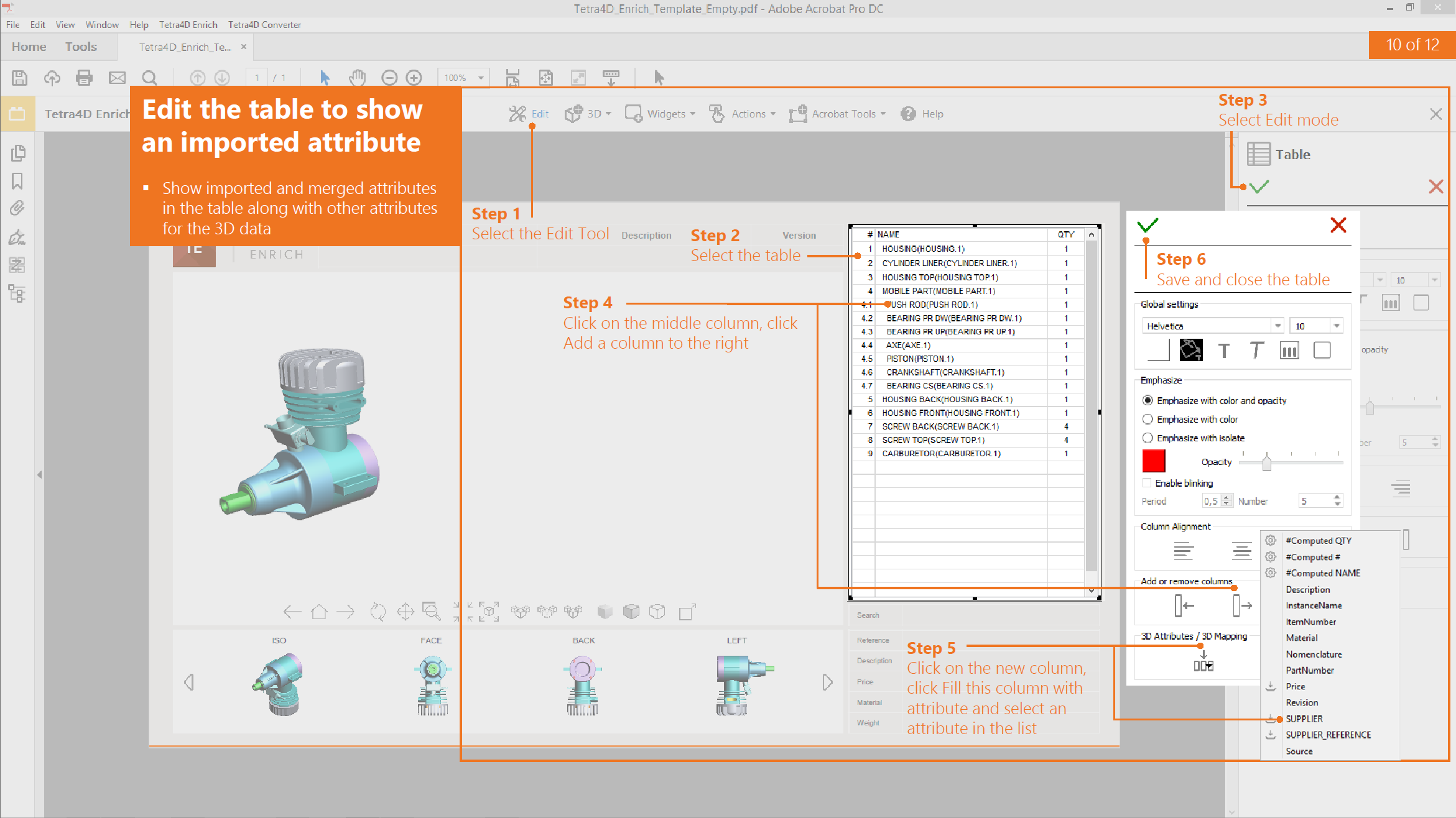This screenshot has height=818, width=1456.
Task: Open the Tetra4D Enrich menu
Action: click(x=188, y=25)
